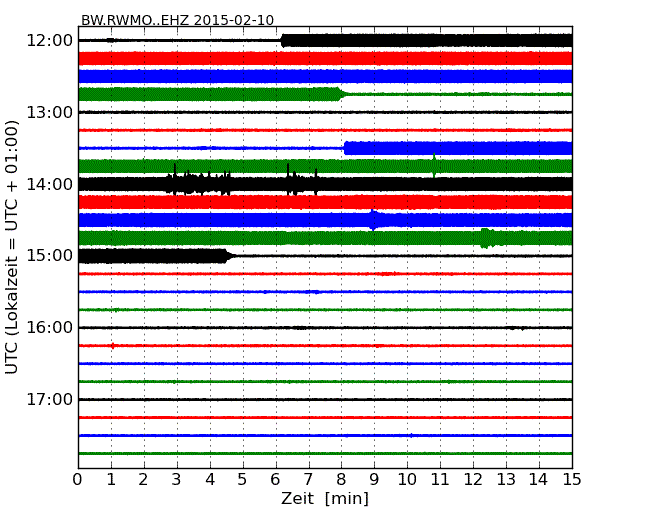
Task: Click the x-axis tick label 0
Action: (78, 480)
